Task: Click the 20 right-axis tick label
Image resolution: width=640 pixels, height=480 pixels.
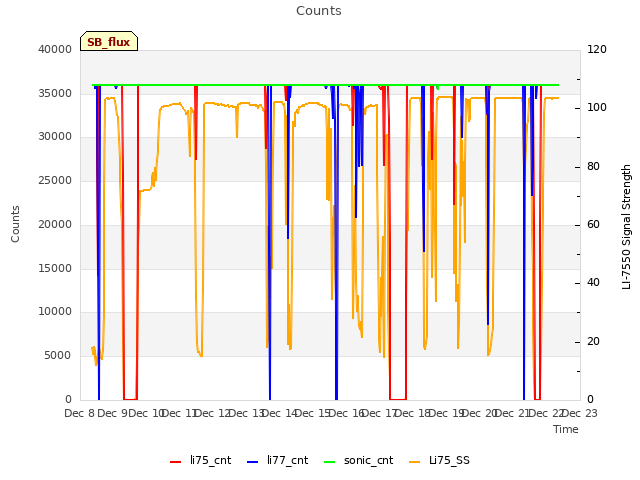Action: (x=593, y=342)
